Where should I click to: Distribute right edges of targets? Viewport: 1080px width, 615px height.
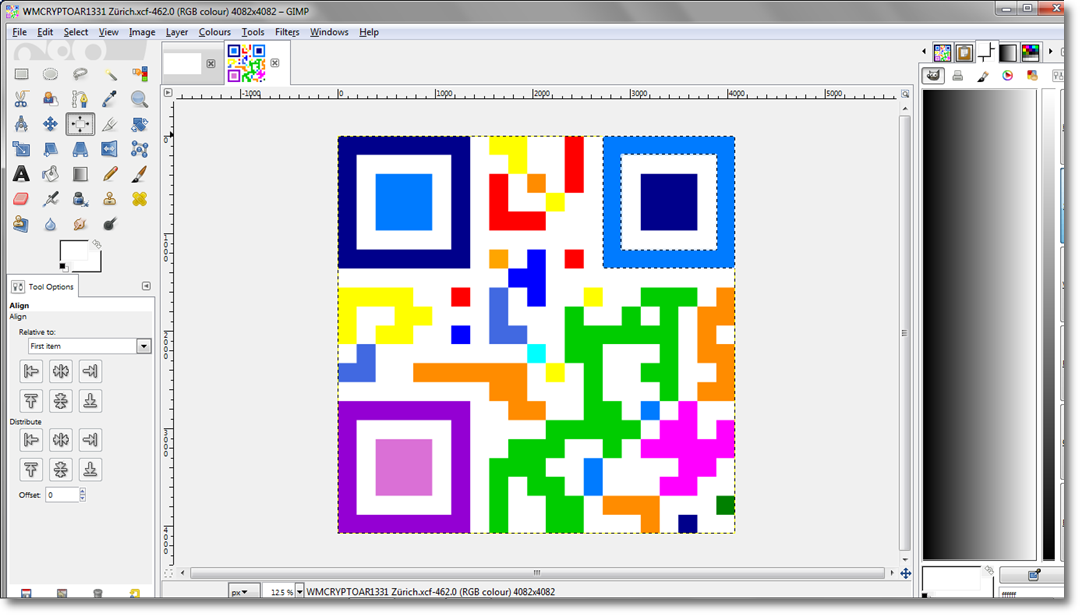(x=90, y=439)
